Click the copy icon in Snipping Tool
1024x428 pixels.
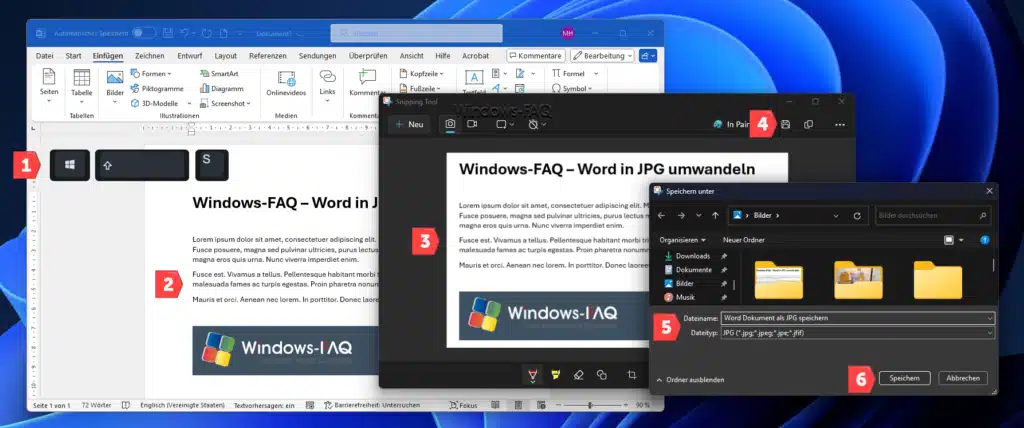(808, 124)
